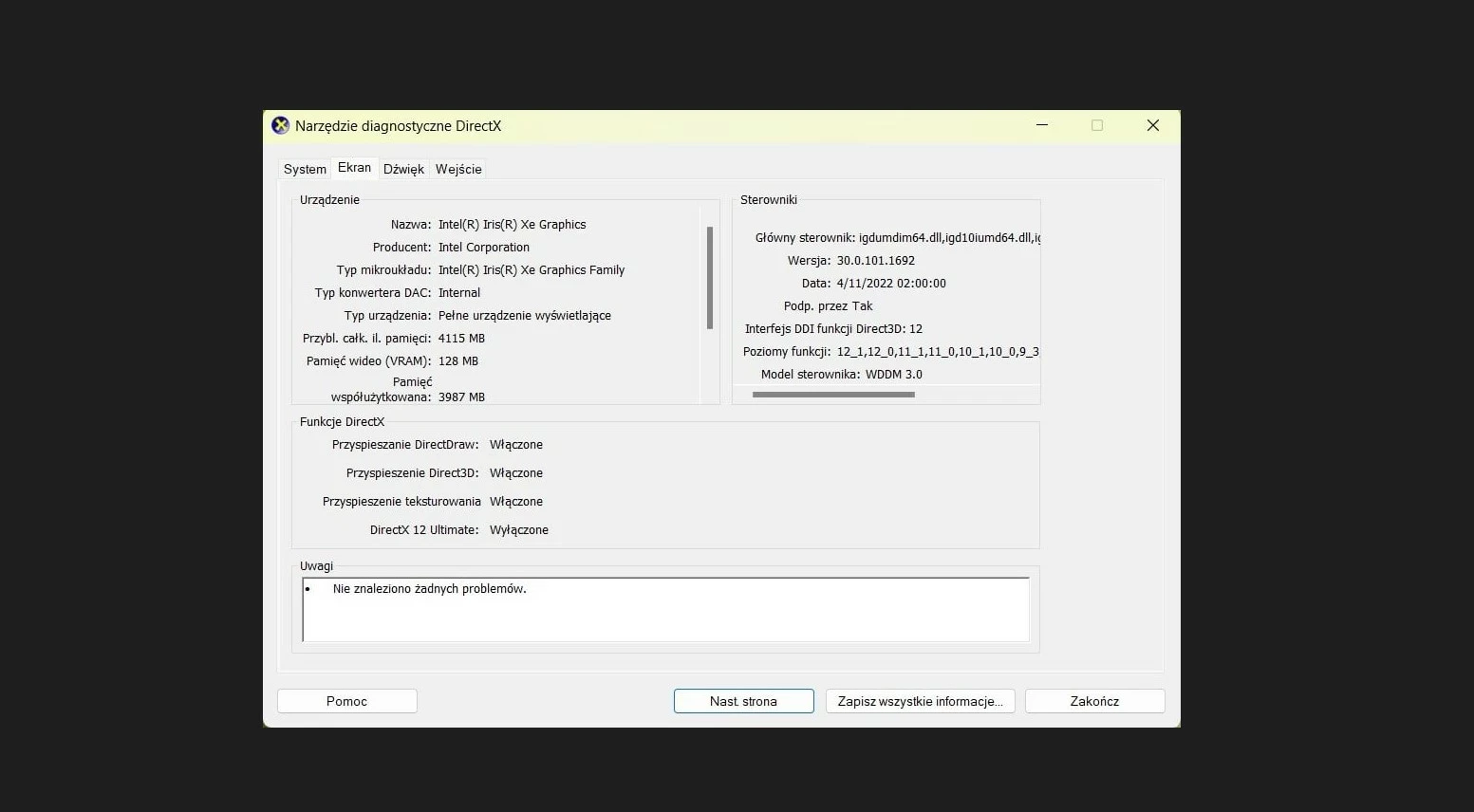Click the 'Pamięć wideo (VRAM):' label
The height and width of the screenshot is (812, 1474).
[x=368, y=361]
